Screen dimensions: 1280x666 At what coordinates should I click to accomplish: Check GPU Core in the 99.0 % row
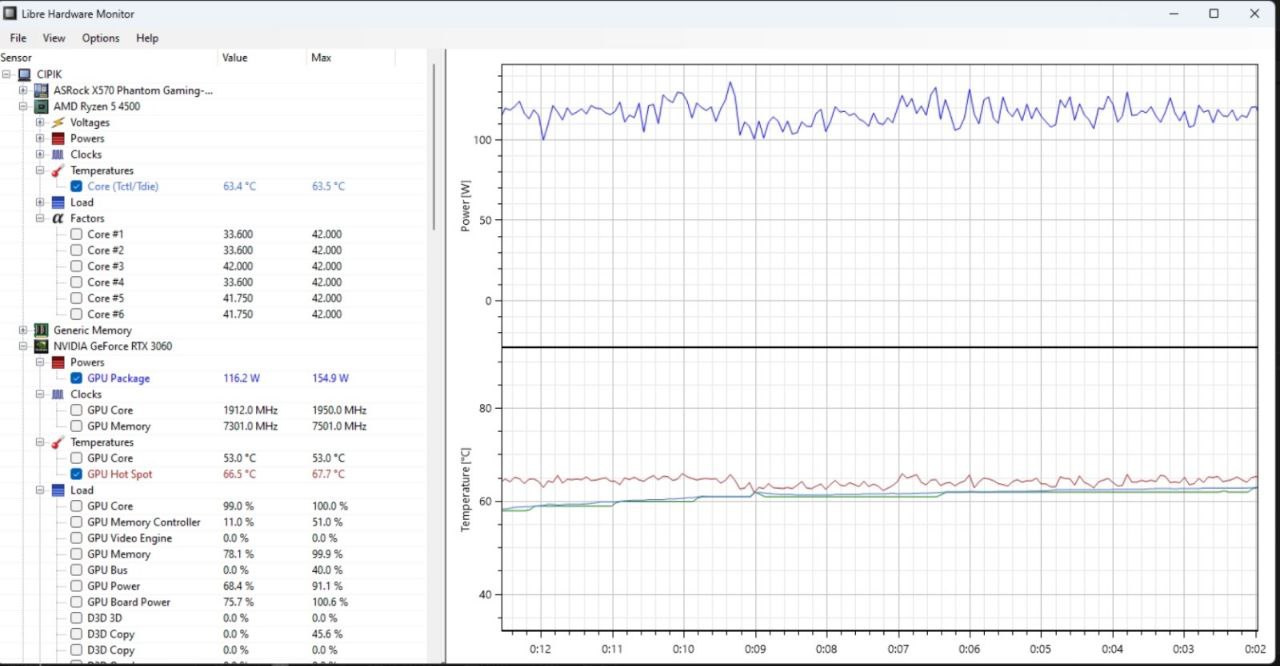pyautogui.click(x=76, y=506)
